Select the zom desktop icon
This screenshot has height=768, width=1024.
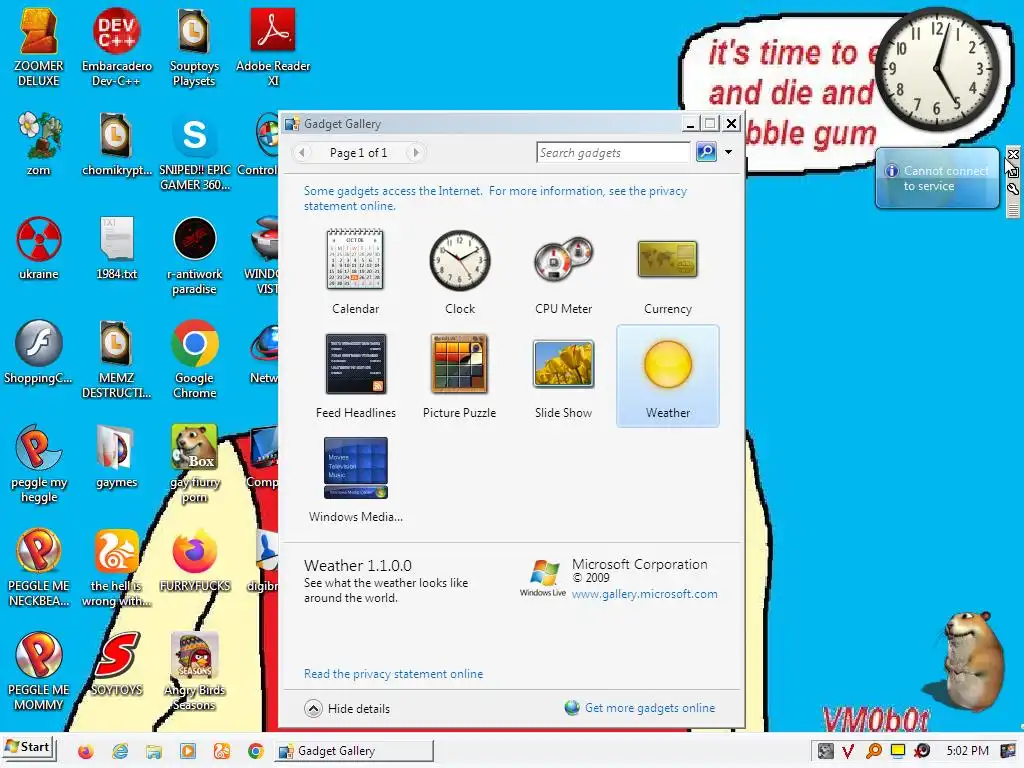click(x=39, y=144)
